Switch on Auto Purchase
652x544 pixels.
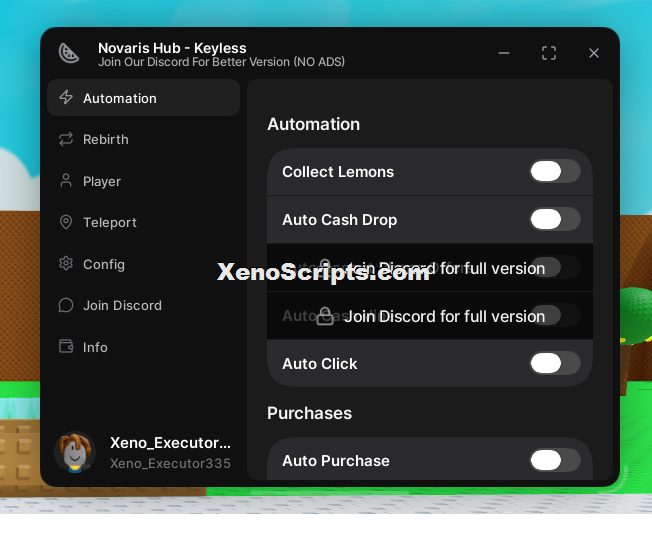555,460
